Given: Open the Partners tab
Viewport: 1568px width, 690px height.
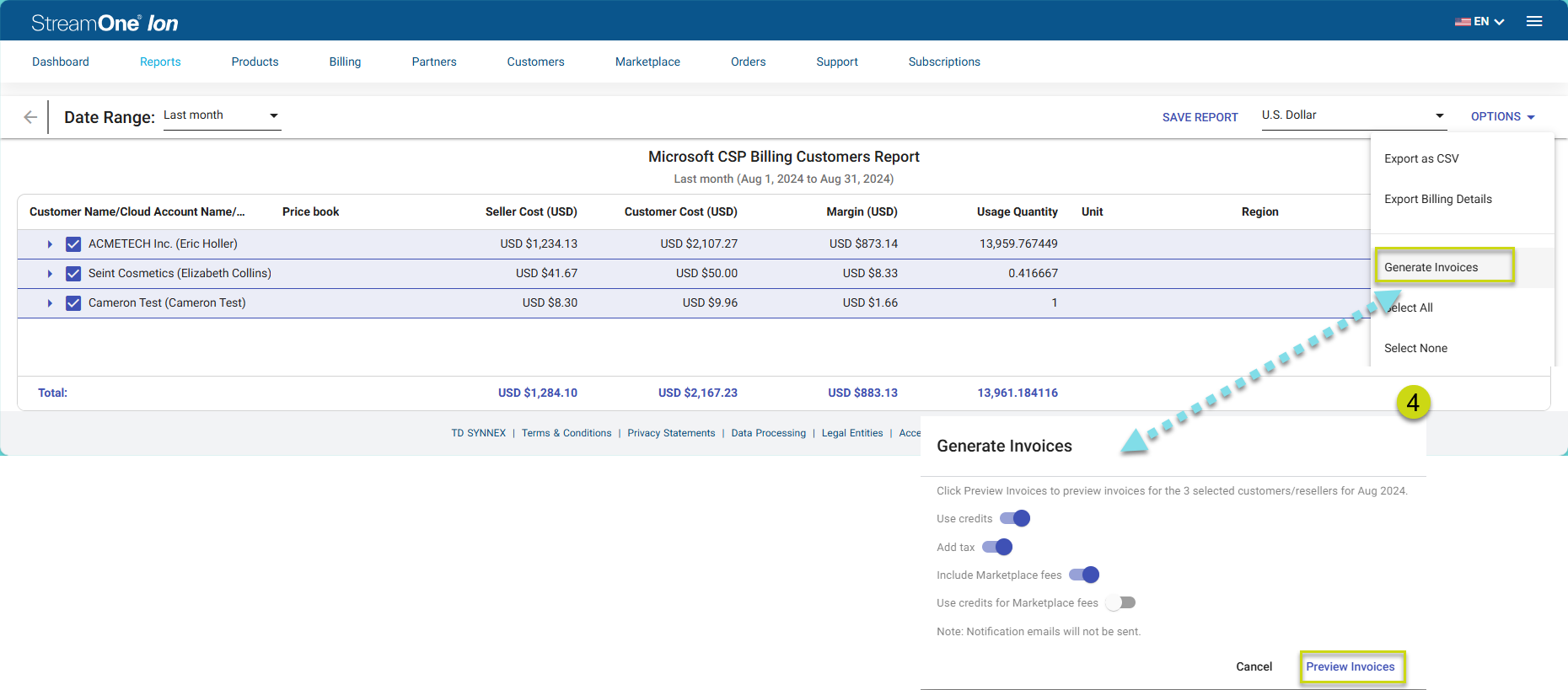Looking at the screenshot, I should pos(434,62).
